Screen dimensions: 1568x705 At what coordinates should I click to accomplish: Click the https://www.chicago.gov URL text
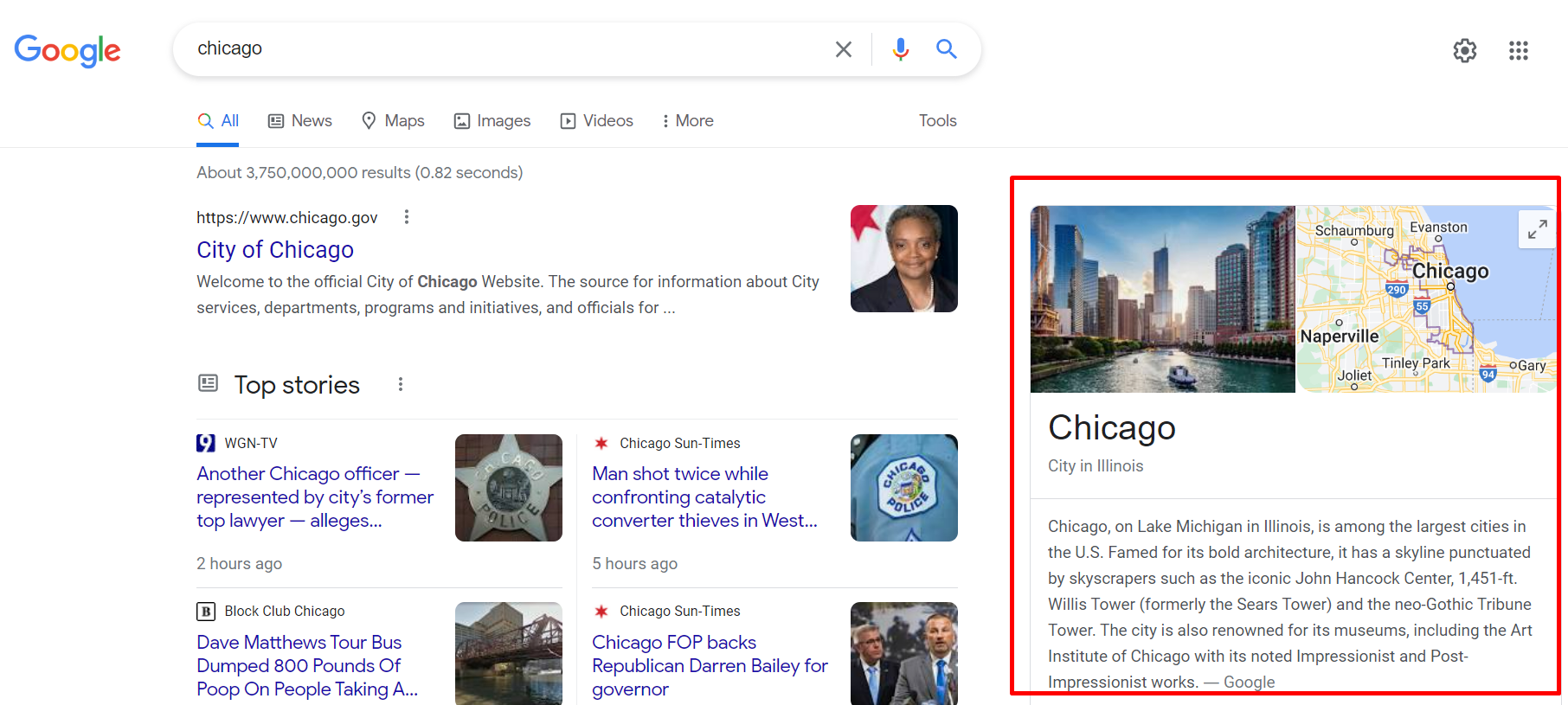[x=287, y=218]
